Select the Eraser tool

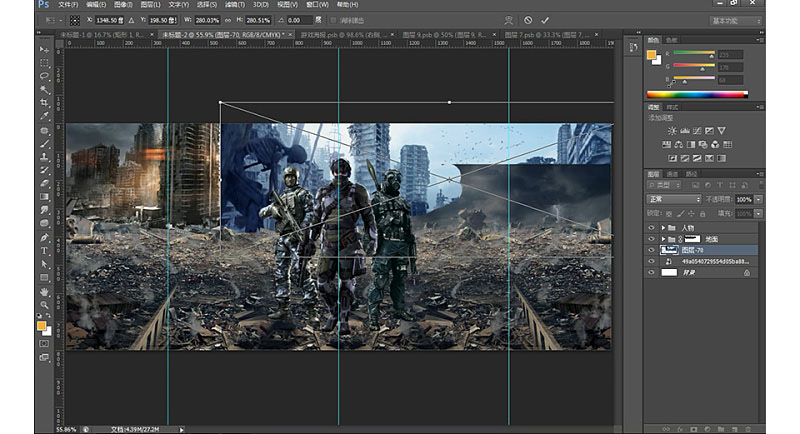point(44,184)
